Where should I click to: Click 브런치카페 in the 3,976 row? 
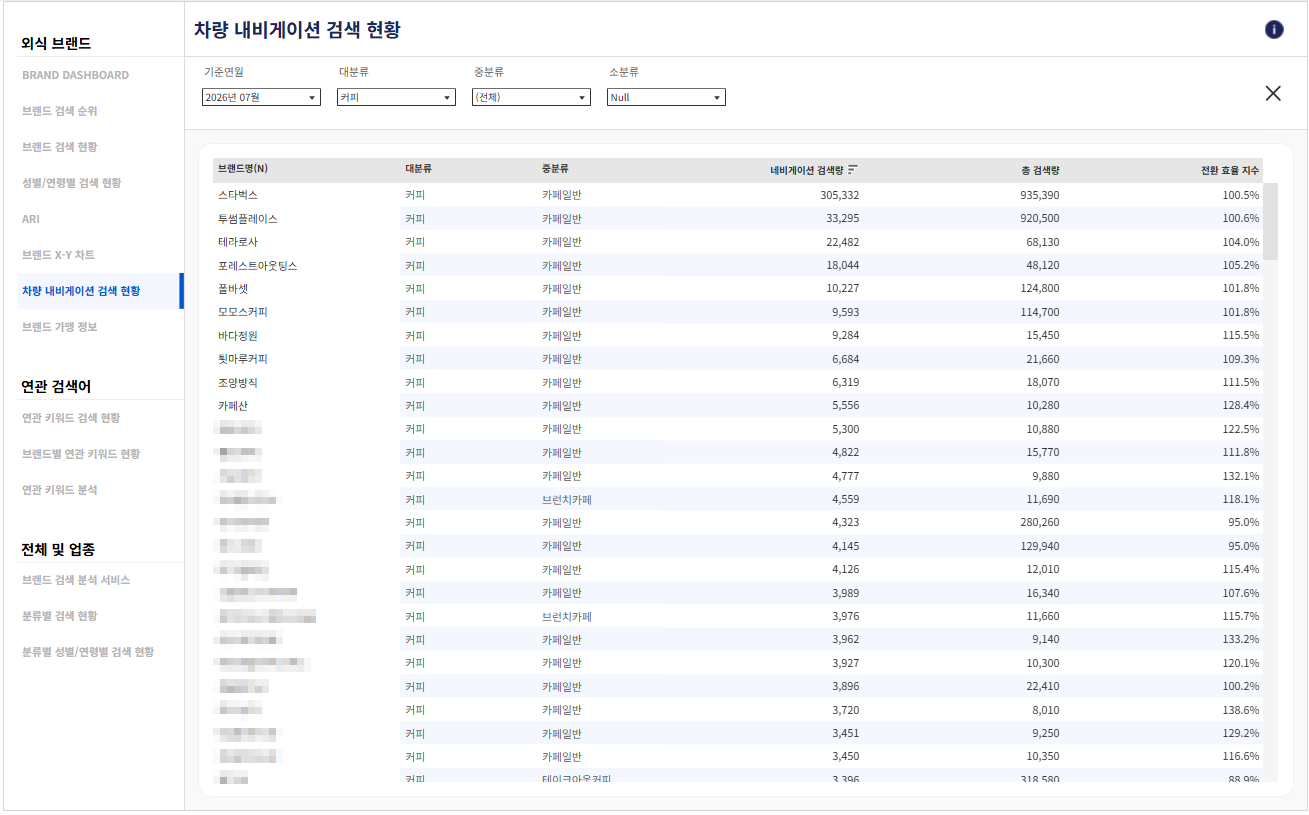[x=567, y=617]
